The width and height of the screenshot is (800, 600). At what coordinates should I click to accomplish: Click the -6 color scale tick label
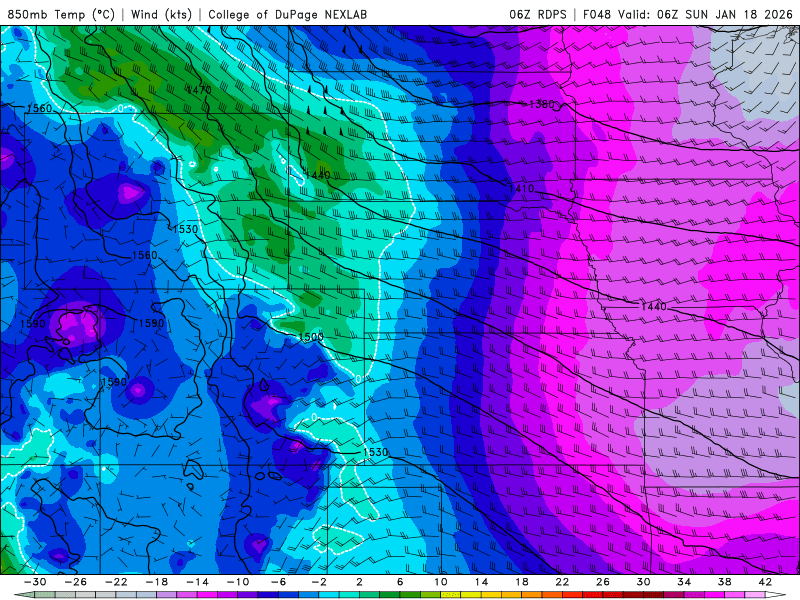[x=279, y=582]
